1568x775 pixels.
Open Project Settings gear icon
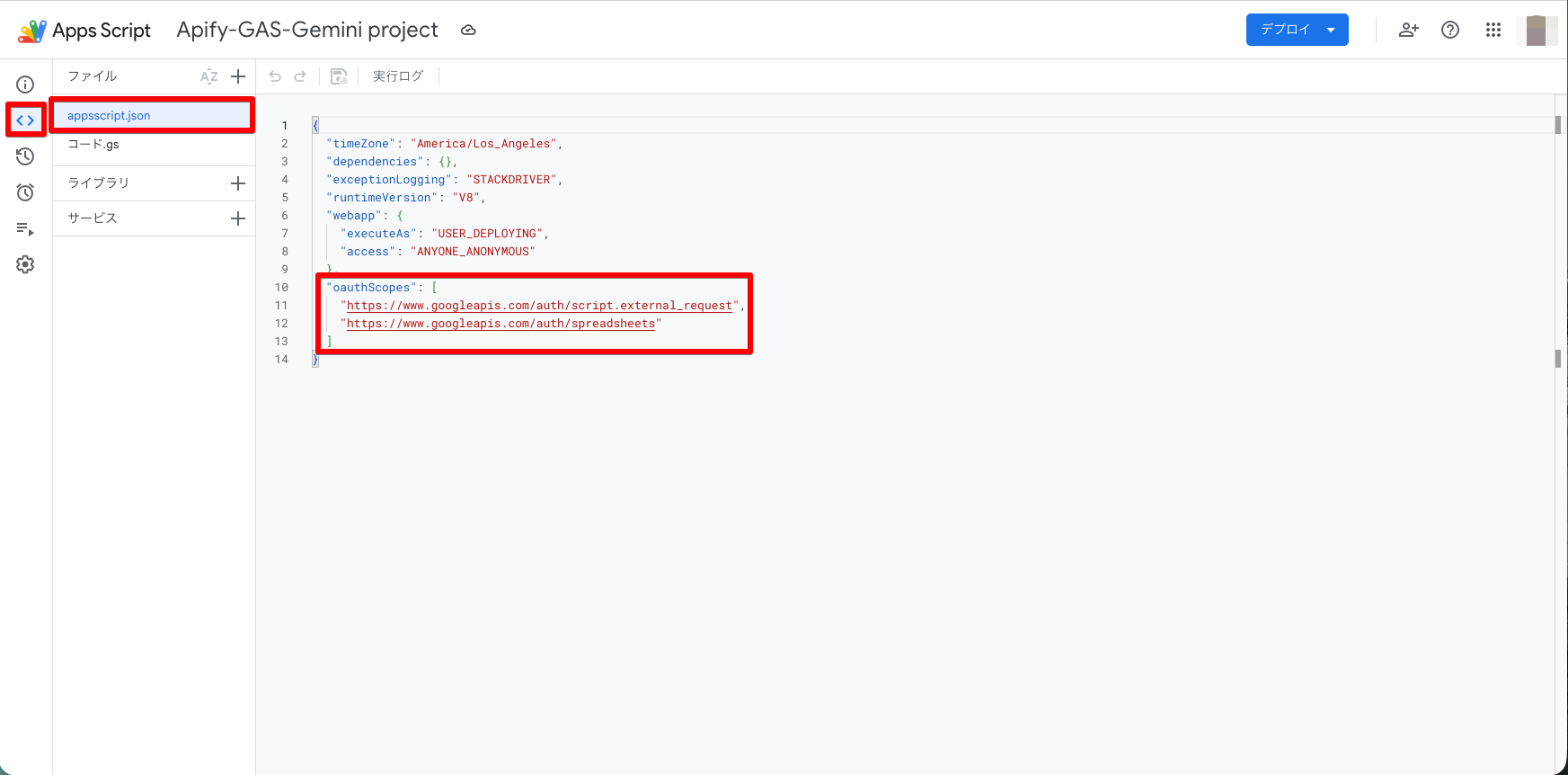25,264
